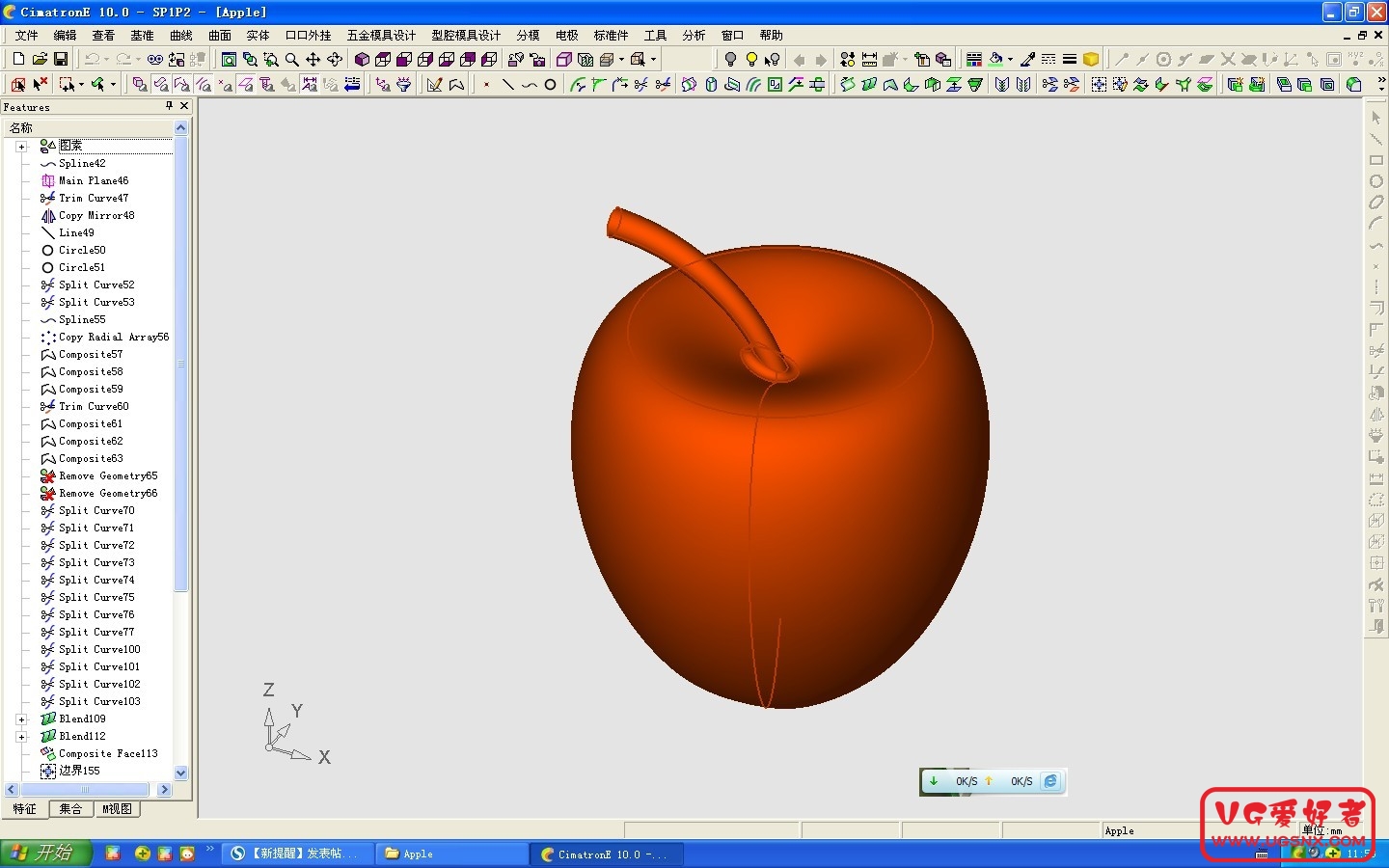
Task: Select Copy Mirror48 feature
Action: (96, 216)
